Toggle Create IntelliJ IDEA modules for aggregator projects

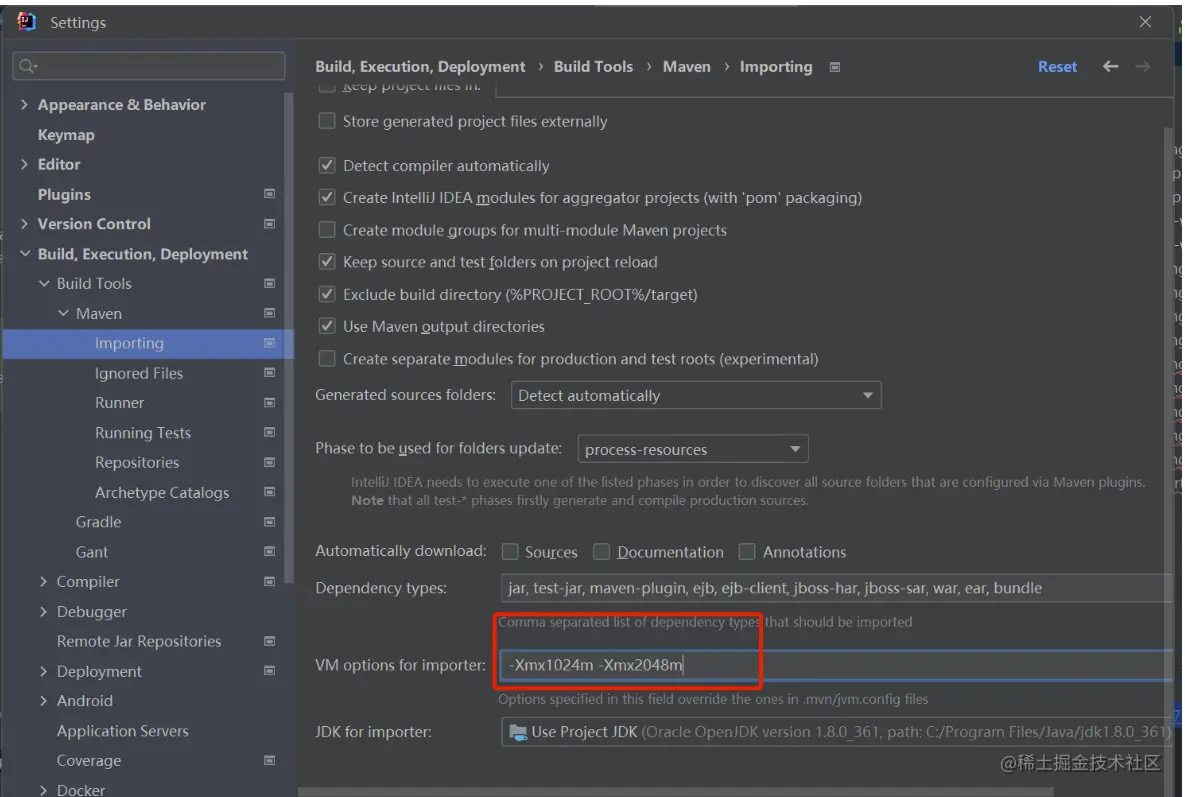(327, 197)
